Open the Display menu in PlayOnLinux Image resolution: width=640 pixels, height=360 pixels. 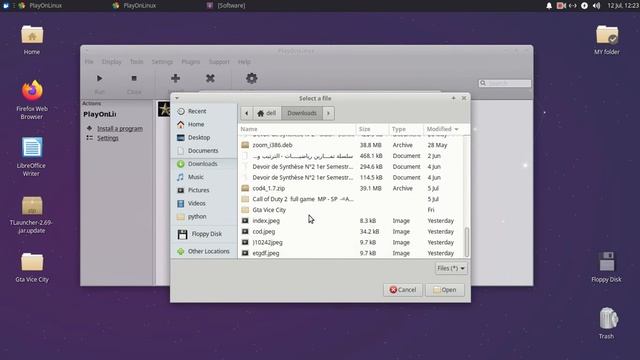click(x=111, y=62)
